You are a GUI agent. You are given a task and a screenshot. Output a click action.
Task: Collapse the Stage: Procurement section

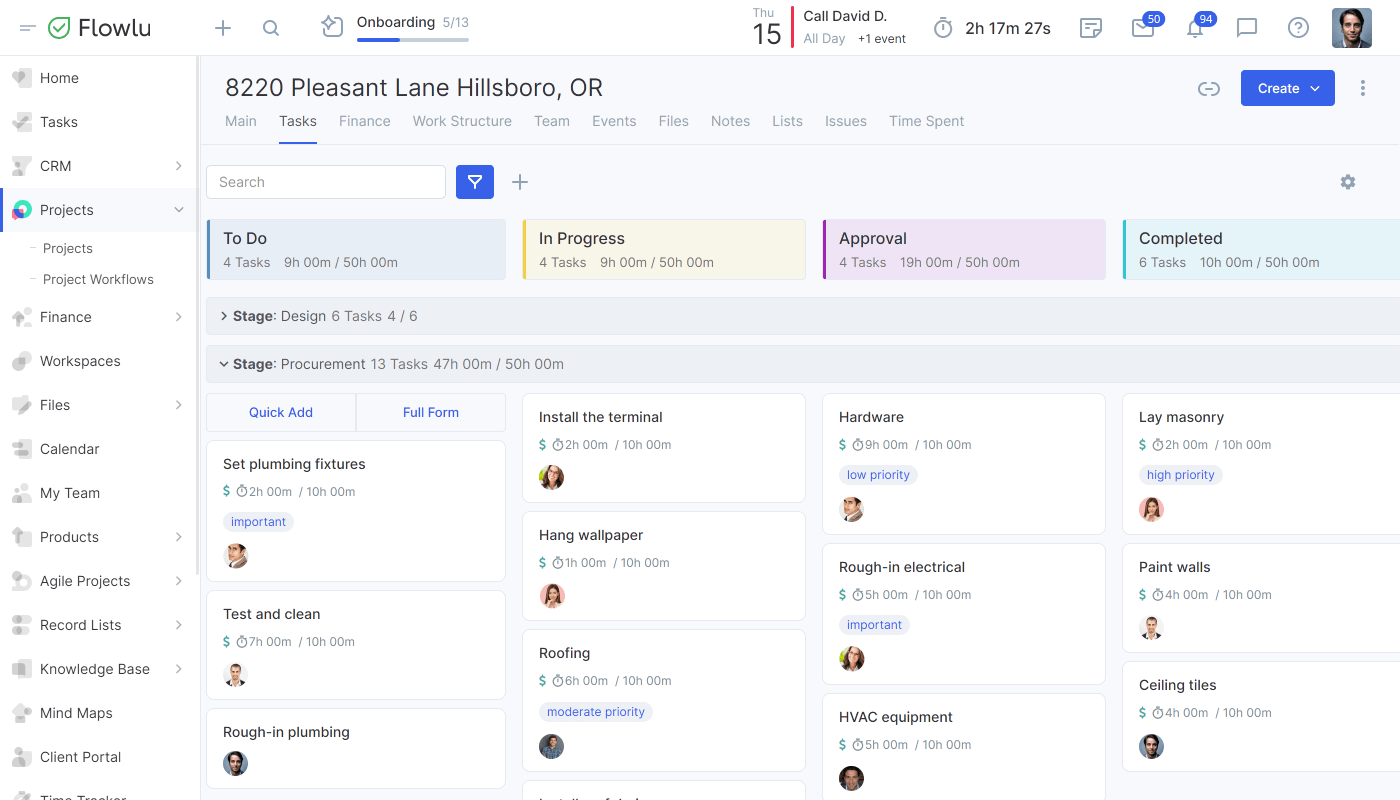224,364
